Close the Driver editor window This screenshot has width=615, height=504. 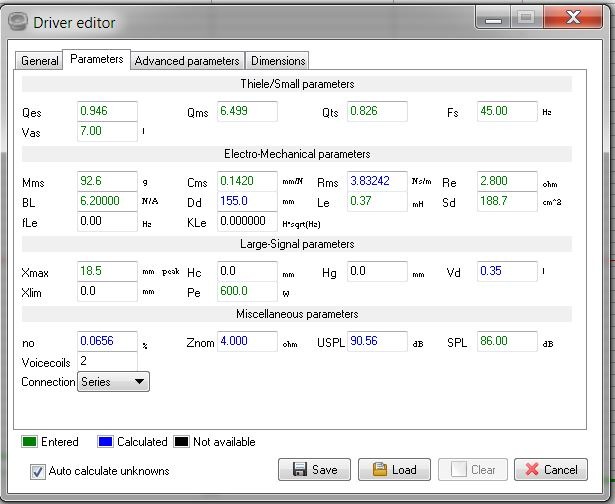573,18
